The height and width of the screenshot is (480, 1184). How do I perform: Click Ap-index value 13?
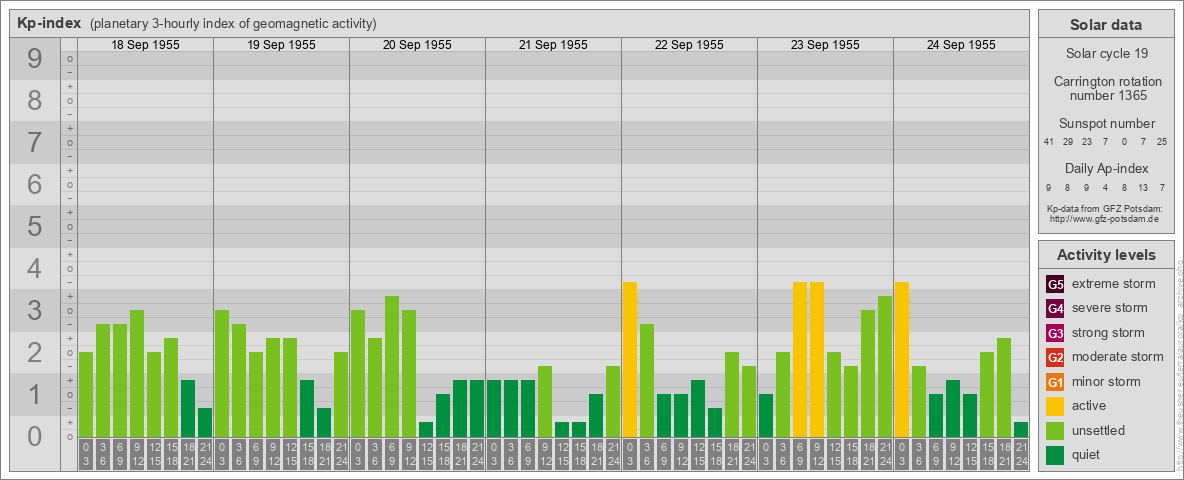click(x=1143, y=187)
